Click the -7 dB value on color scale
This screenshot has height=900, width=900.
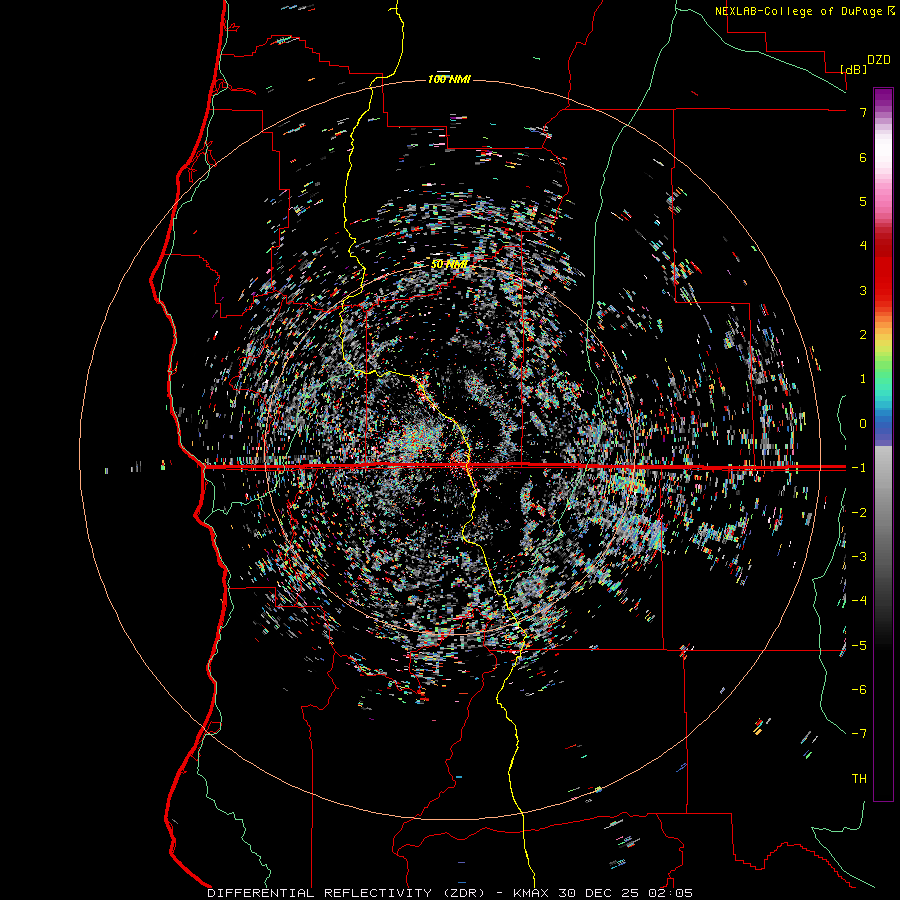pyautogui.click(x=859, y=734)
